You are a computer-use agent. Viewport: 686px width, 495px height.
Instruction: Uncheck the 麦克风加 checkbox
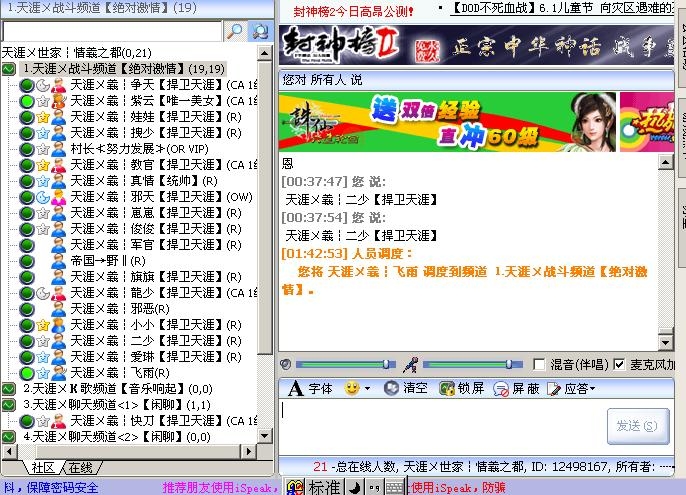619,364
